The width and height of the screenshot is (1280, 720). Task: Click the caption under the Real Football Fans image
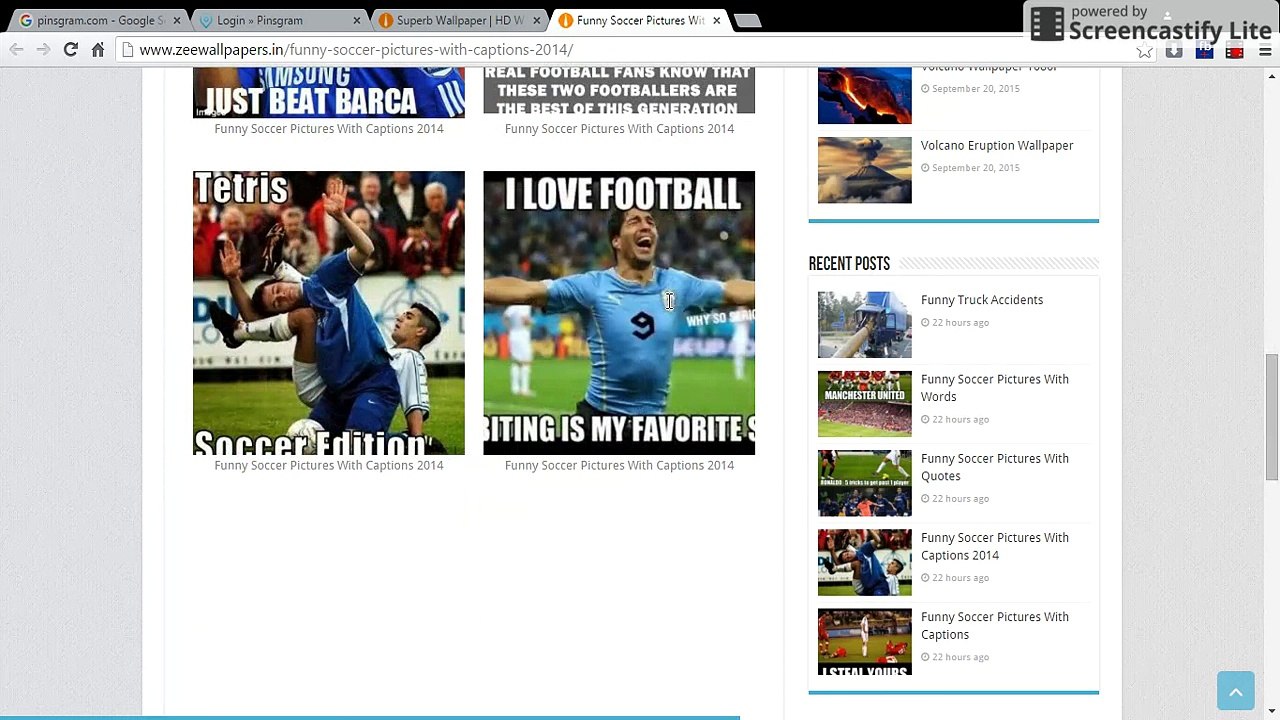tap(619, 128)
